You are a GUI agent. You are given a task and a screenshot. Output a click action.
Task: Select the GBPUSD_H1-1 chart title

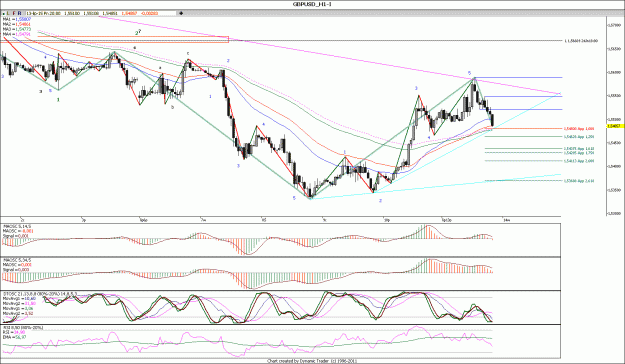click(x=312, y=4)
